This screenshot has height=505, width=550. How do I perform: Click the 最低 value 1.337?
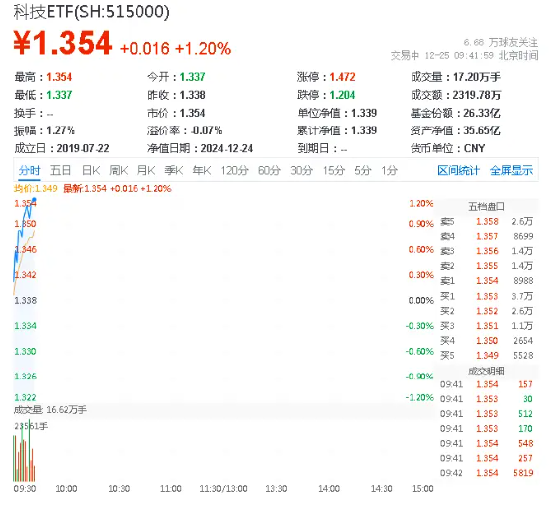coord(59,95)
